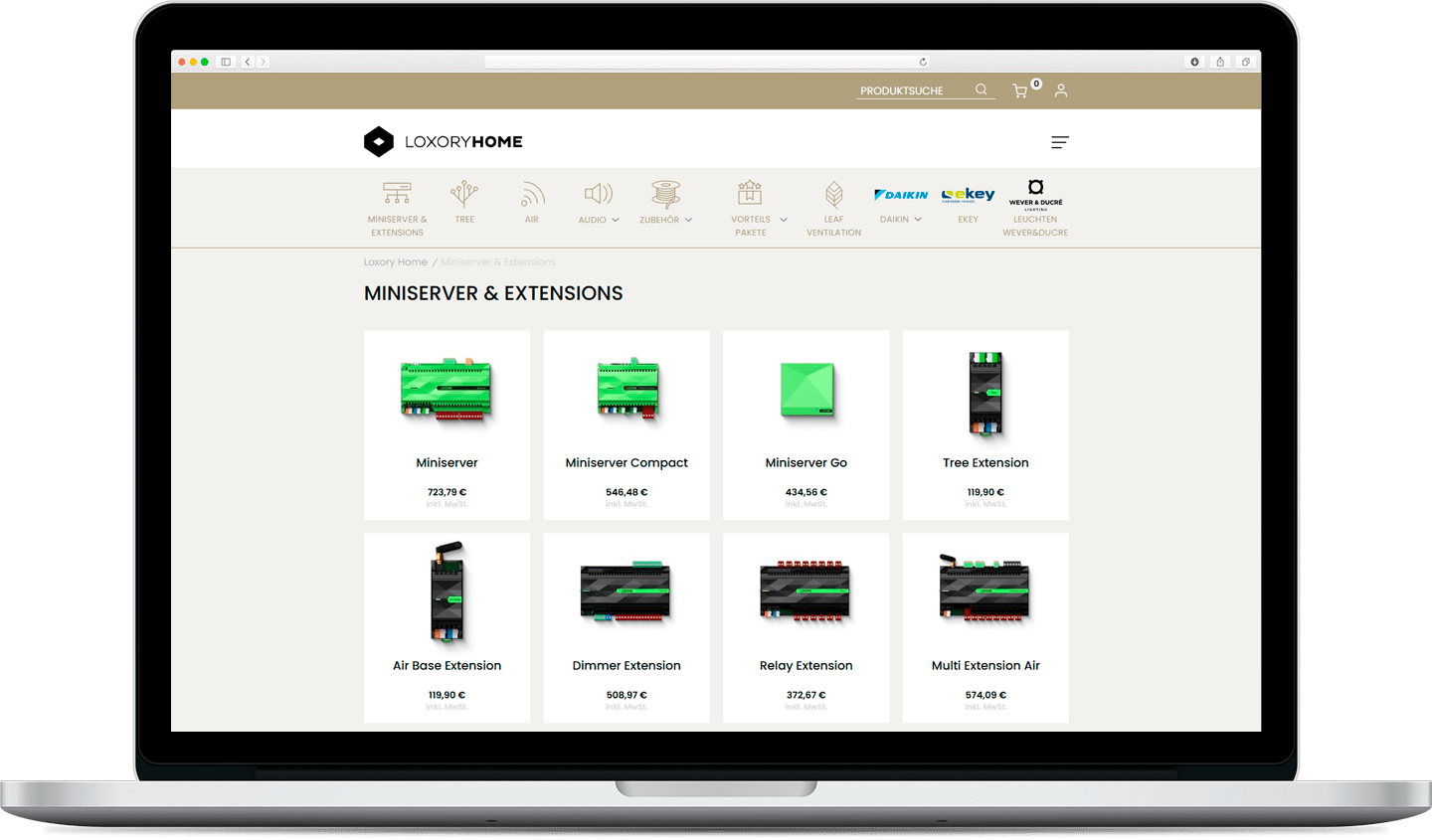1432x840 pixels.
Task: Expand the Vorteils Pakete dropdown chevron
Action: click(x=784, y=220)
